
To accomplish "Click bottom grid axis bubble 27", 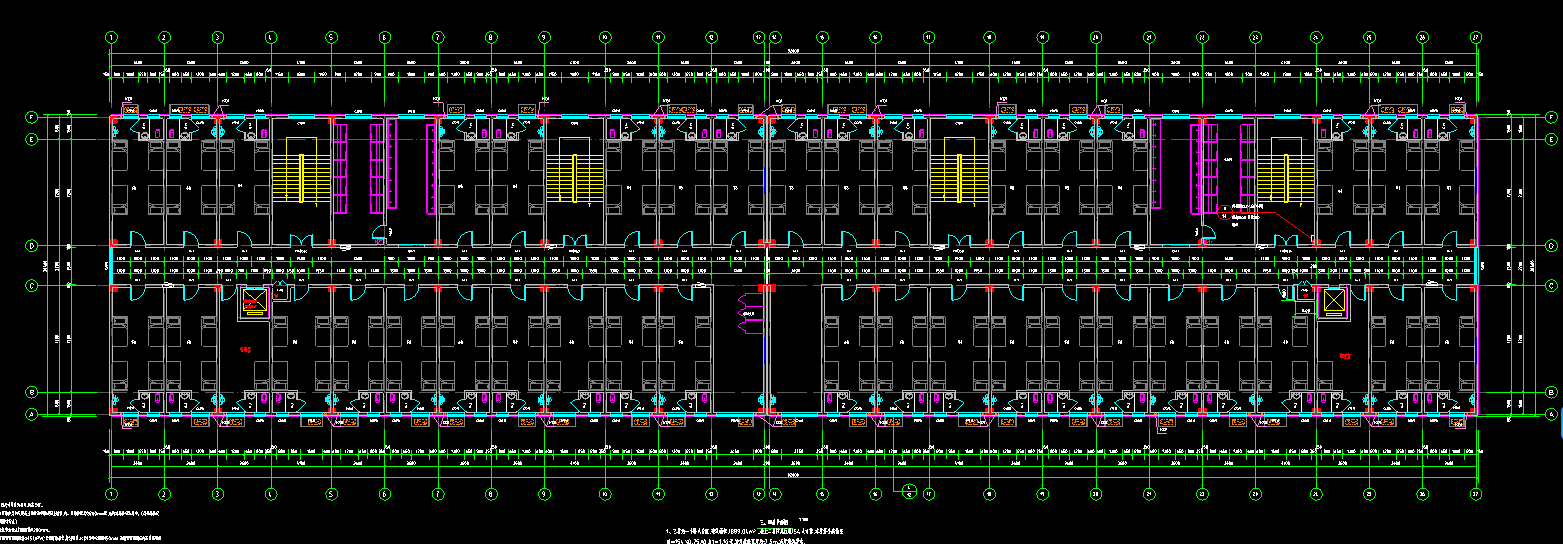I will point(1475,494).
